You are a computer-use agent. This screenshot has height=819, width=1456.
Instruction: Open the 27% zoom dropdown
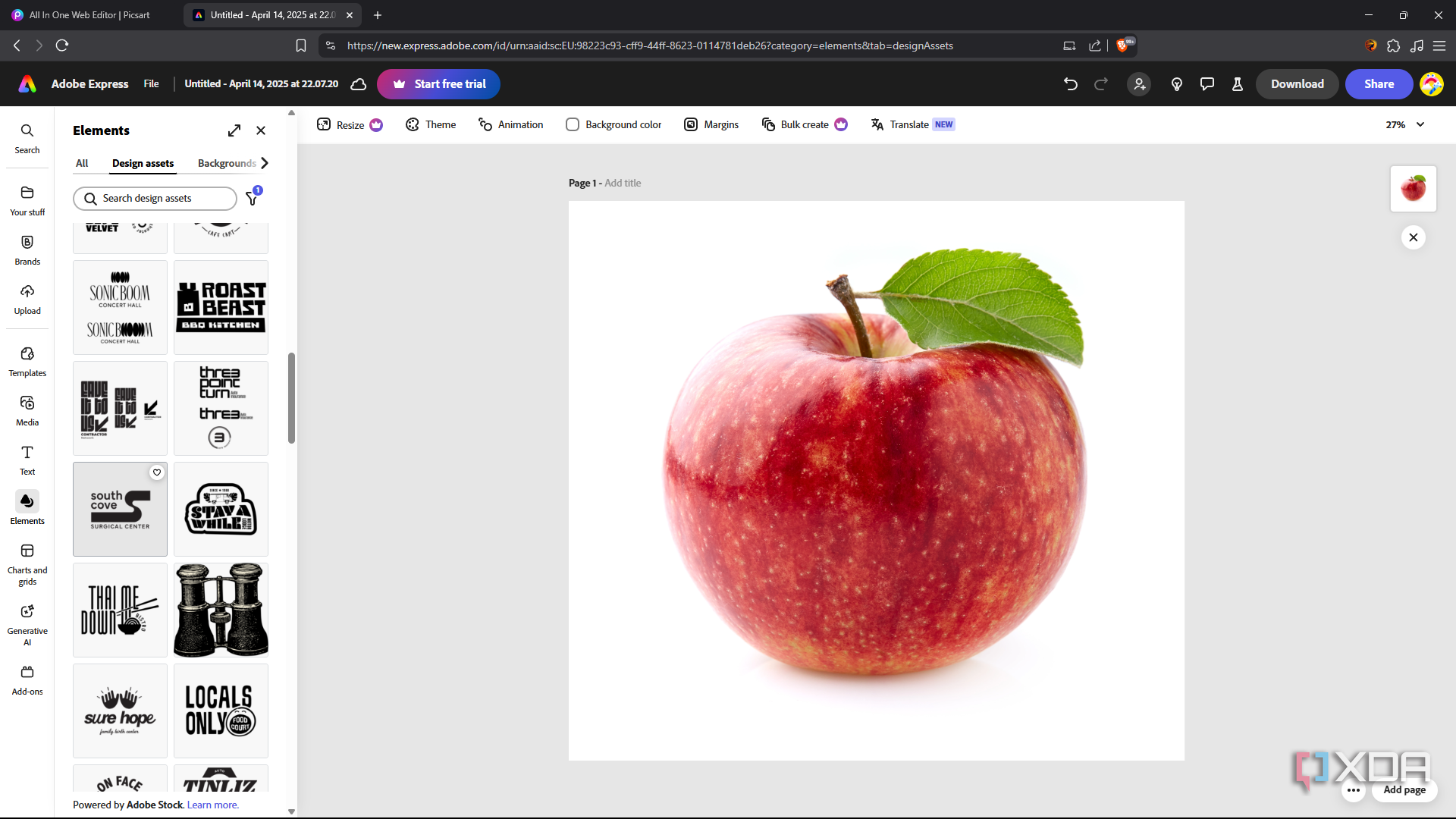pyautogui.click(x=1405, y=124)
